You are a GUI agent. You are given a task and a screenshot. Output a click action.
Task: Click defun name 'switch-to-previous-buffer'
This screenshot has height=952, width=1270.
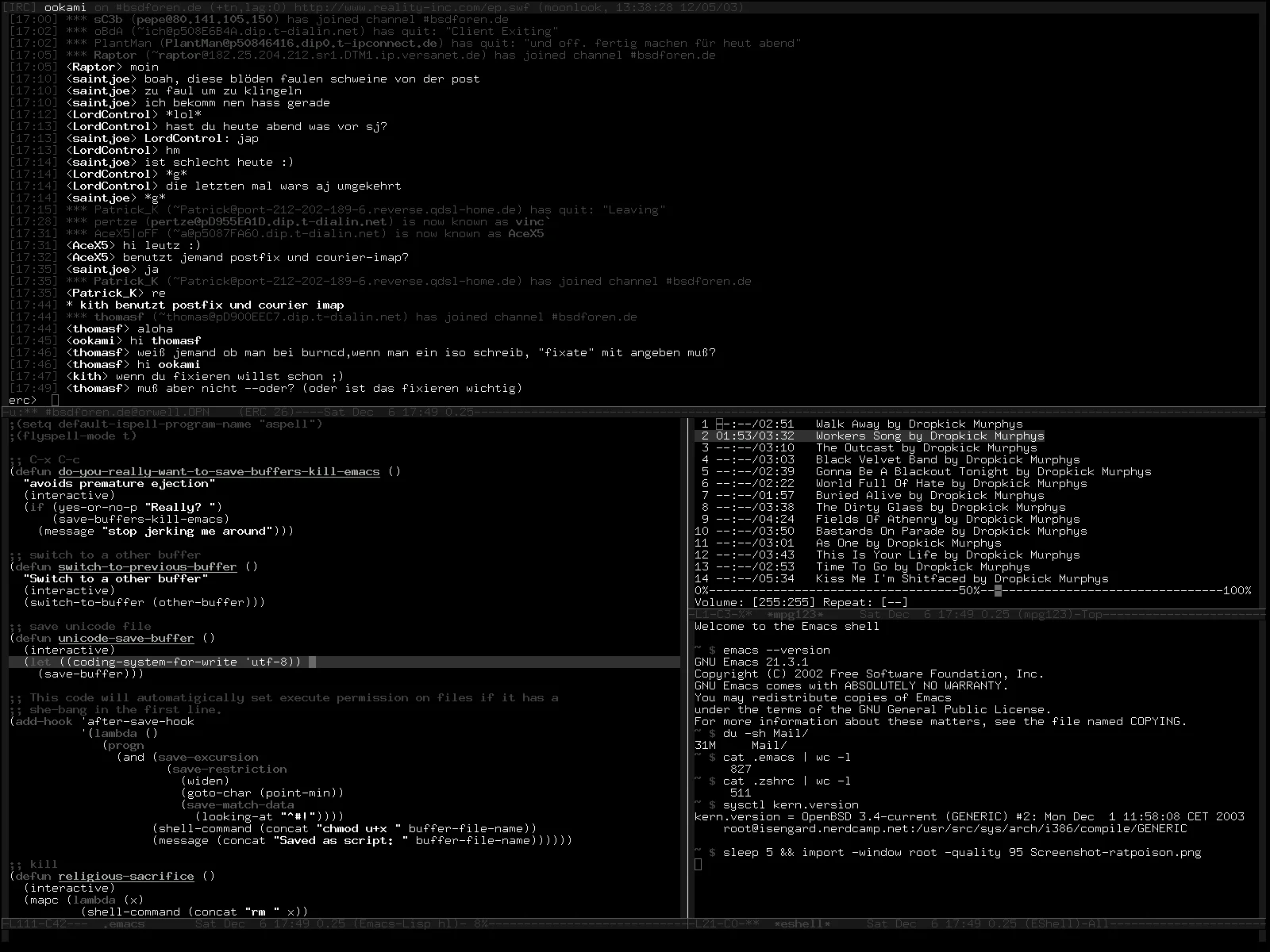pos(147,566)
